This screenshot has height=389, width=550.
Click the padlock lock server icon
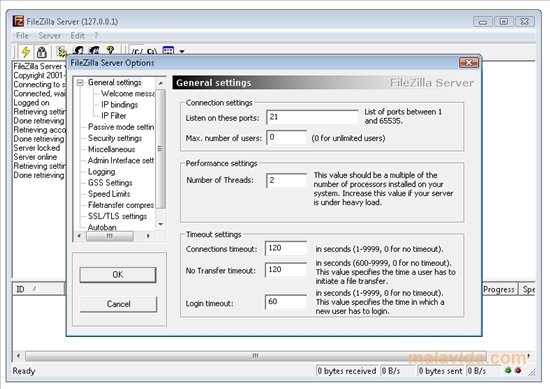[42, 52]
